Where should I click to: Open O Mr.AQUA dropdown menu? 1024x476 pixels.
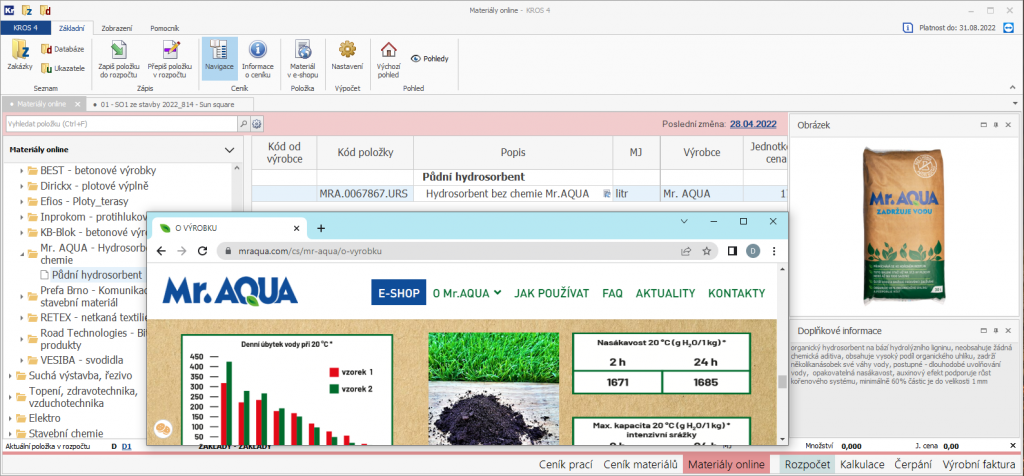pos(467,293)
